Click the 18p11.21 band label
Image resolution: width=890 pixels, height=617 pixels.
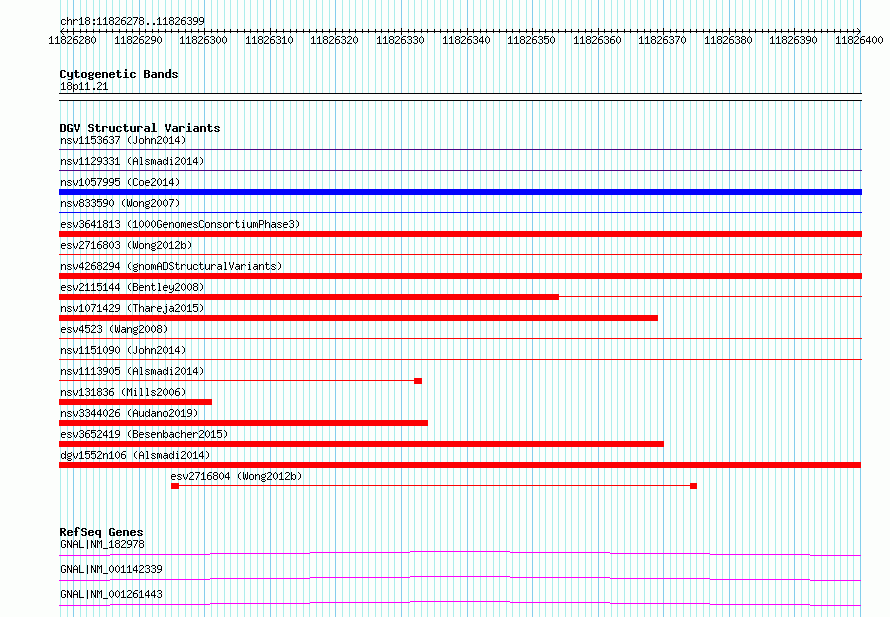coord(83,86)
